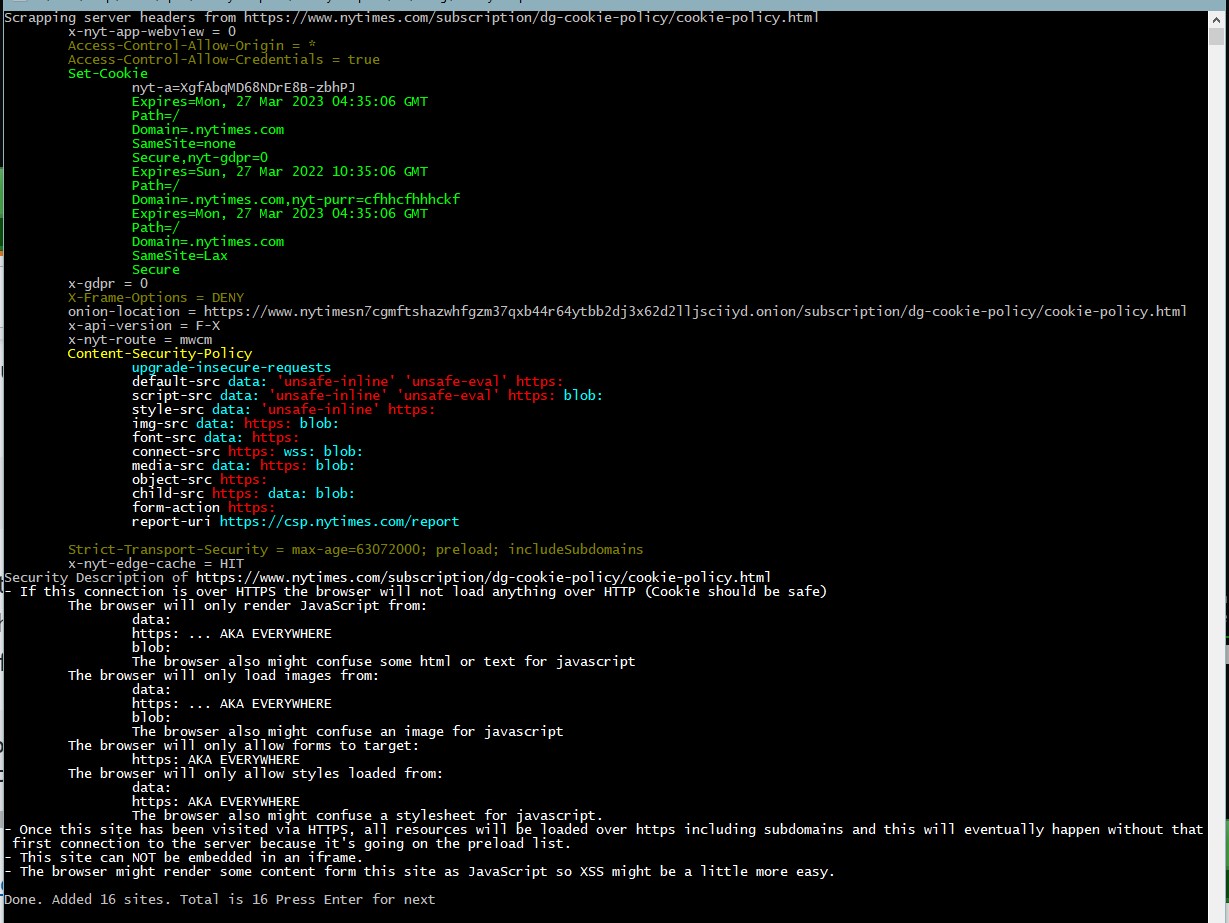This screenshot has width=1229, height=923.
Task: Click 'Expires=Sun, 27 Mar 2022 10:35:06 GMT'
Action: click(x=280, y=171)
